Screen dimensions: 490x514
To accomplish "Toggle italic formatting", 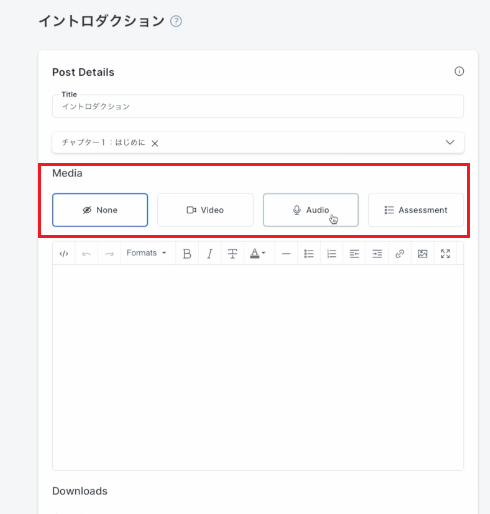I will tap(210, 254).
